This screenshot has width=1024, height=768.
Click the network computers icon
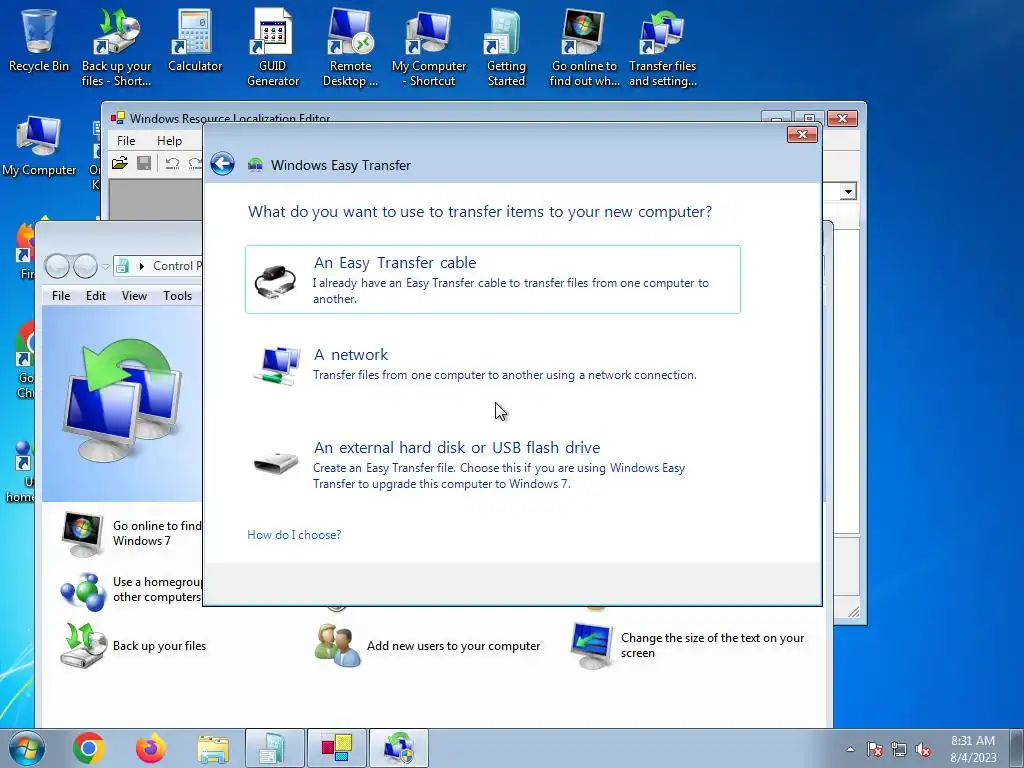pos(276,366)
